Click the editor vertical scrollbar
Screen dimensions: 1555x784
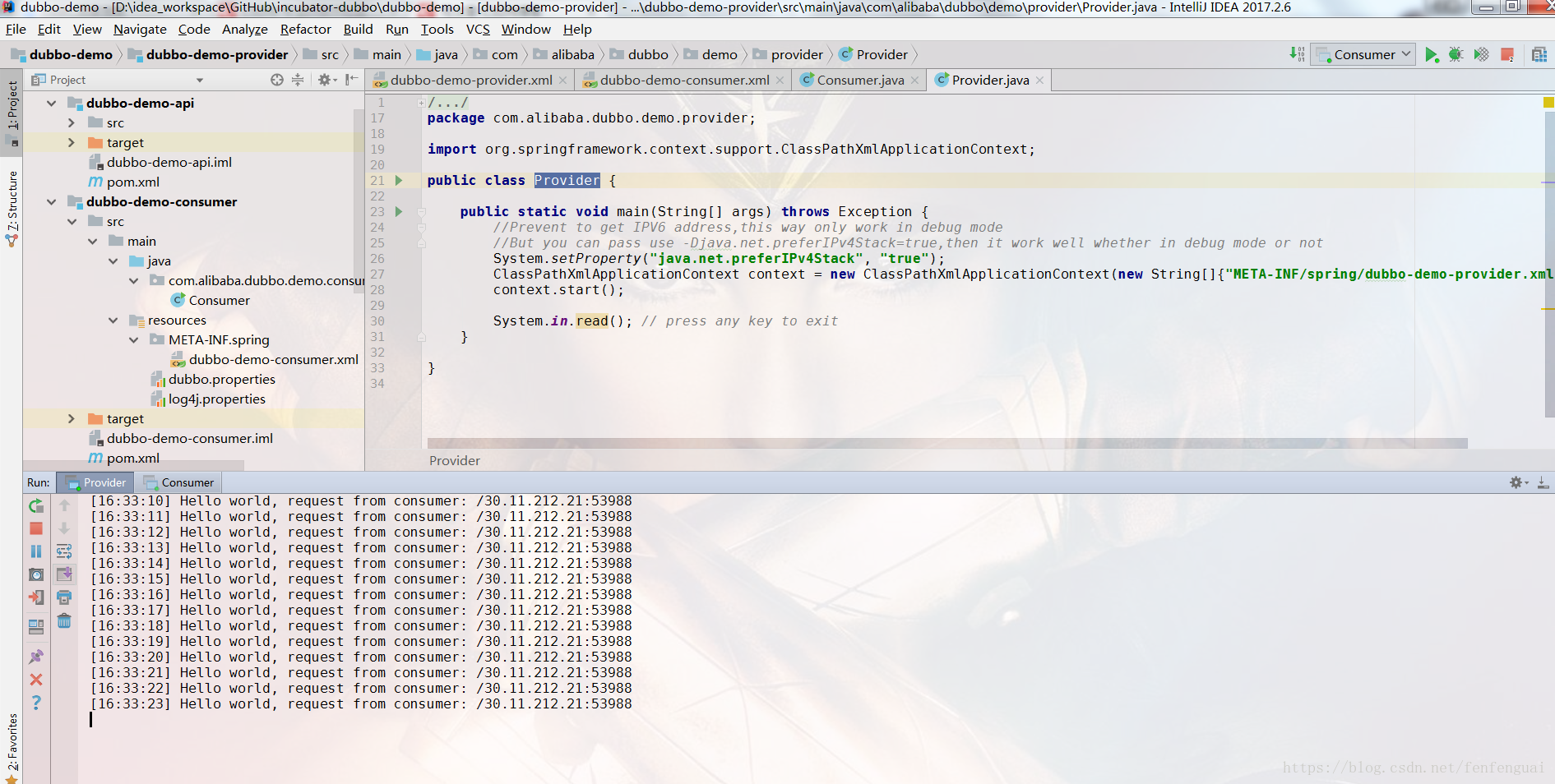tap(1549, 263)
